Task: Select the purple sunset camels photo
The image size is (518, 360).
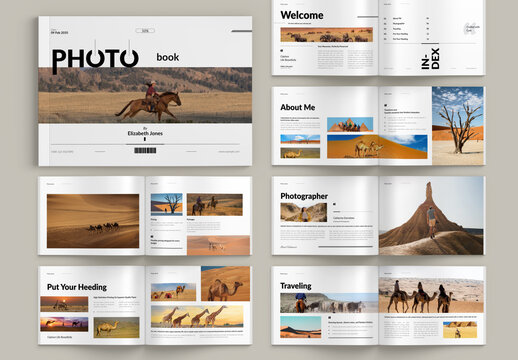Action: point(64,324)
